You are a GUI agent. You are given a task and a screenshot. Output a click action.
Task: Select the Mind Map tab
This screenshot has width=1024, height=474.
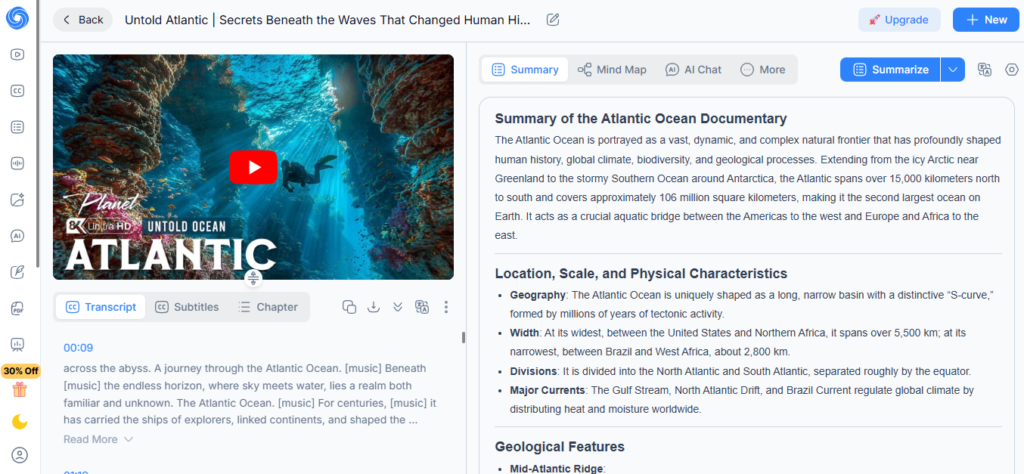[612, 70]
